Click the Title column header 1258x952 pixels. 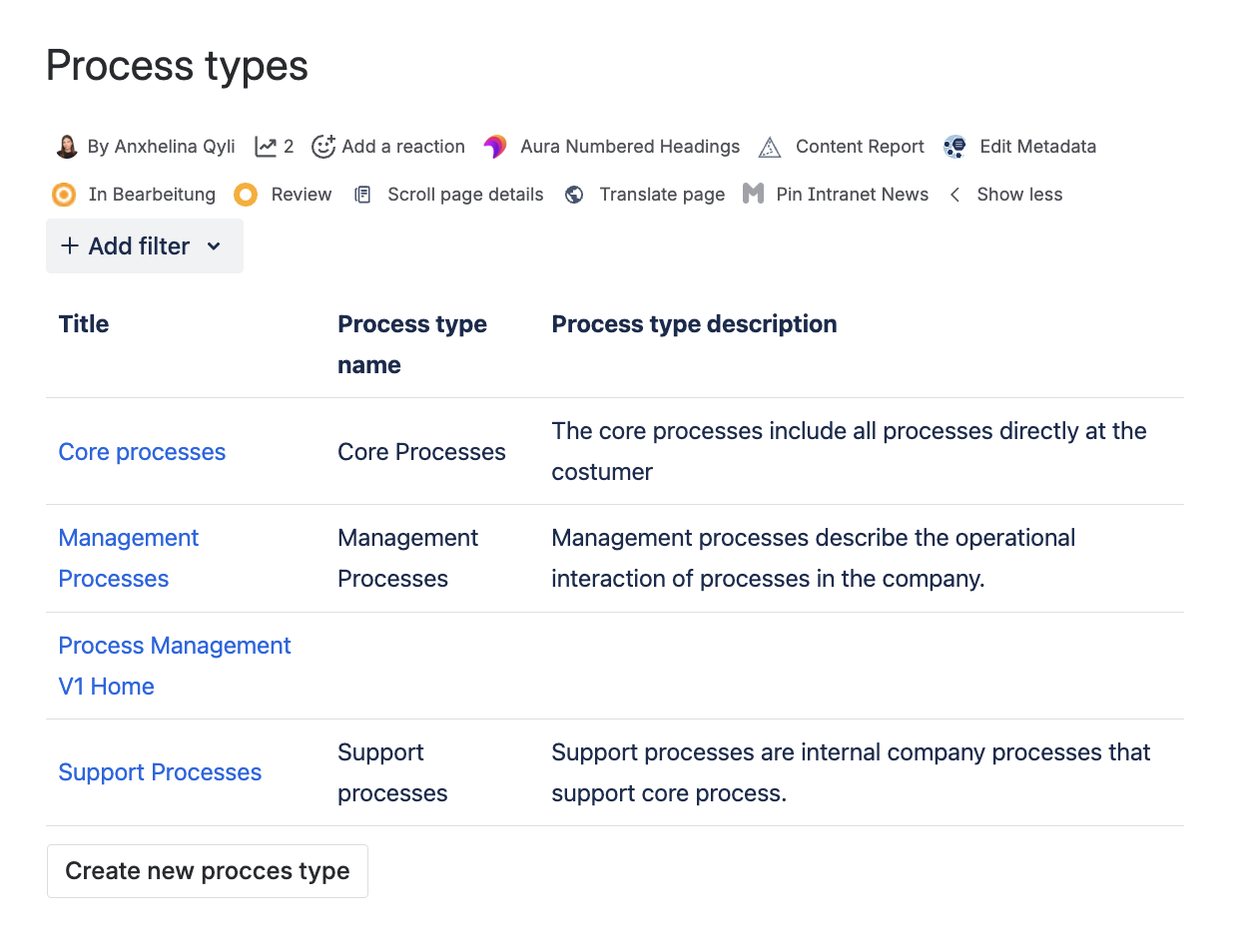tap(84, 324)
